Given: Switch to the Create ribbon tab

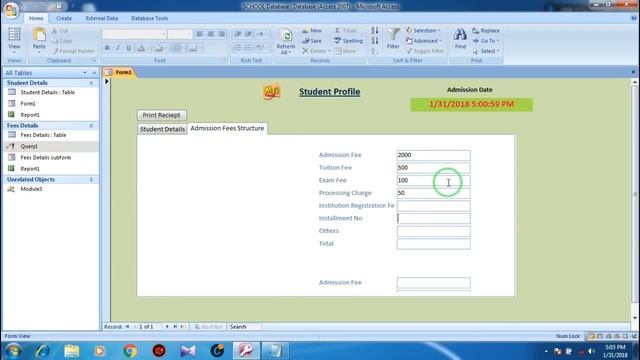Looking at the screenshot, I should click(x=64, y=18).
